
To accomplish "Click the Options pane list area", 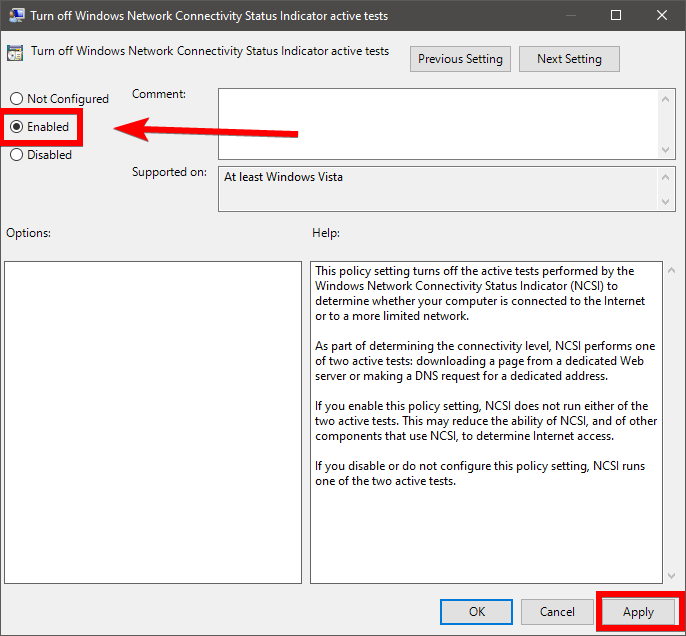I will point(153,423).
